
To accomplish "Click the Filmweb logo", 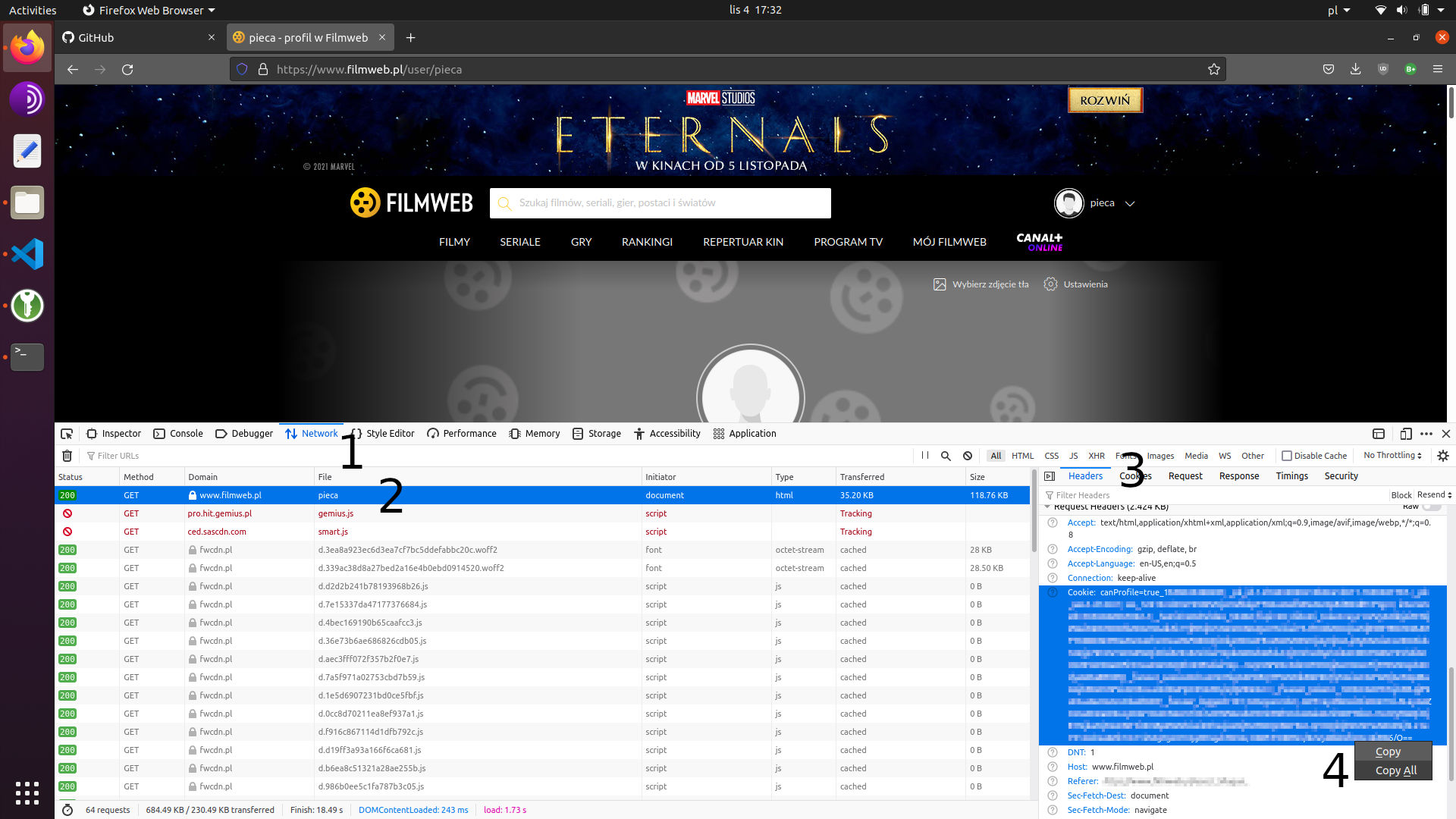I will click(x=412, y=203).
